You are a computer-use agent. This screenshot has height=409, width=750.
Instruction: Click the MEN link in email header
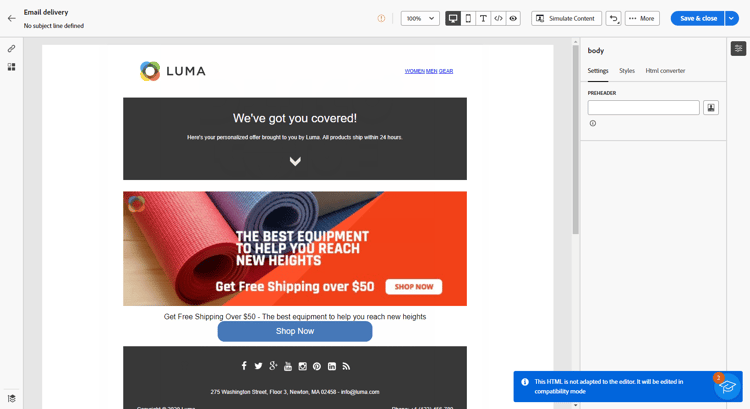click(x=431, y=71)
